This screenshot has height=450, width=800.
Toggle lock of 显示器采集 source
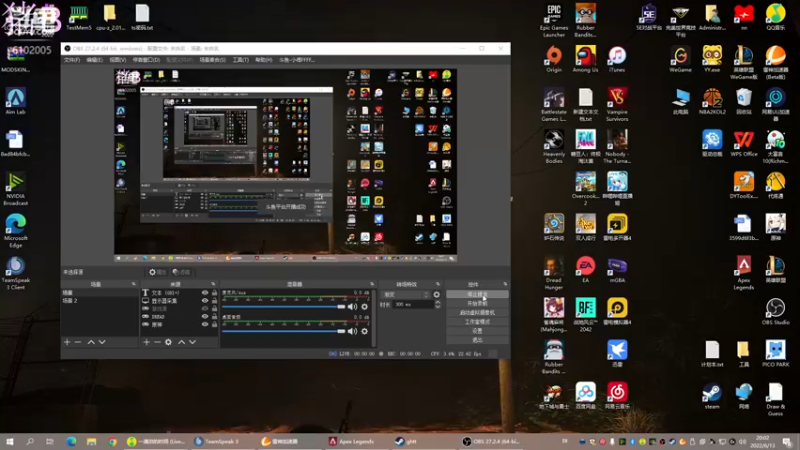point(214,301)
